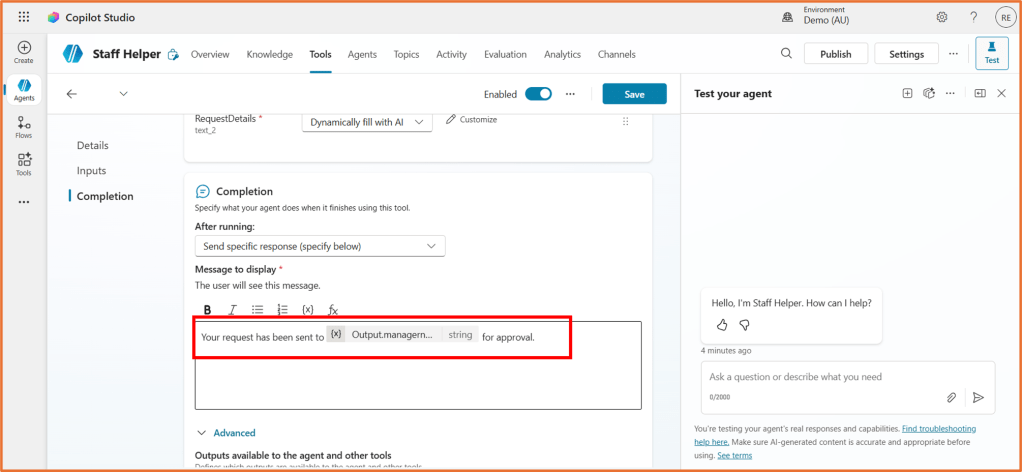
Task: Click the Ask a question input field
Action: (820, 377)
